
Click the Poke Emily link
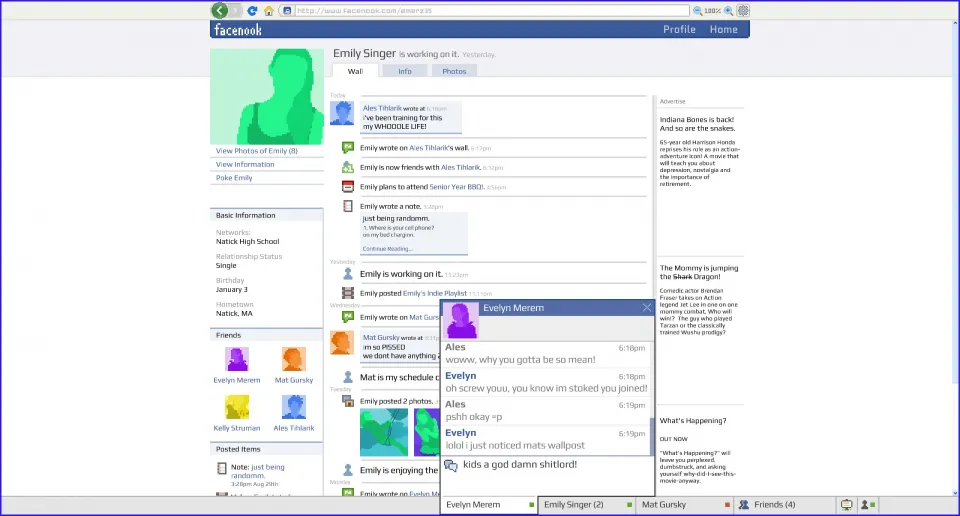234,178
